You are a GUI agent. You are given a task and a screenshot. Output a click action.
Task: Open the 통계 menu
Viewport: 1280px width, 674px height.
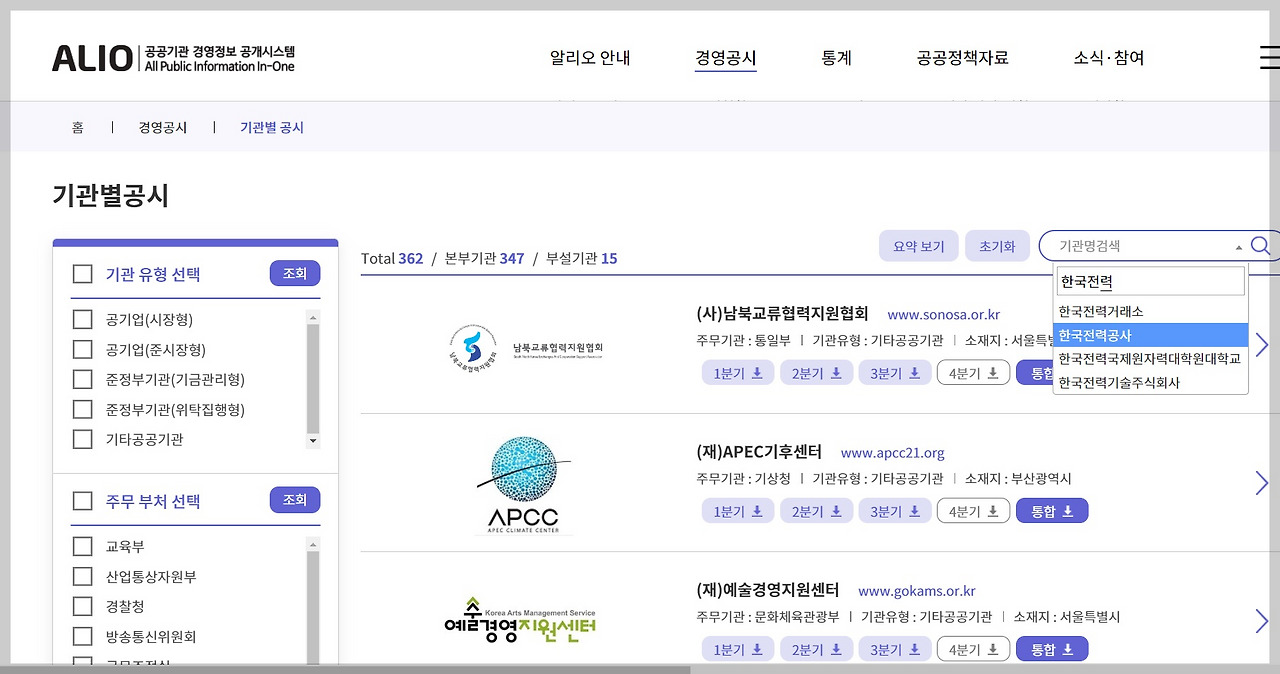(x=836, y=58)
